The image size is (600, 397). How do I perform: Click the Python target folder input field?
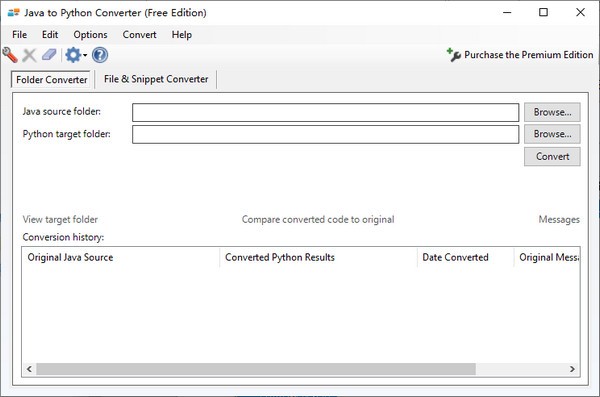[x=326, y=134]
